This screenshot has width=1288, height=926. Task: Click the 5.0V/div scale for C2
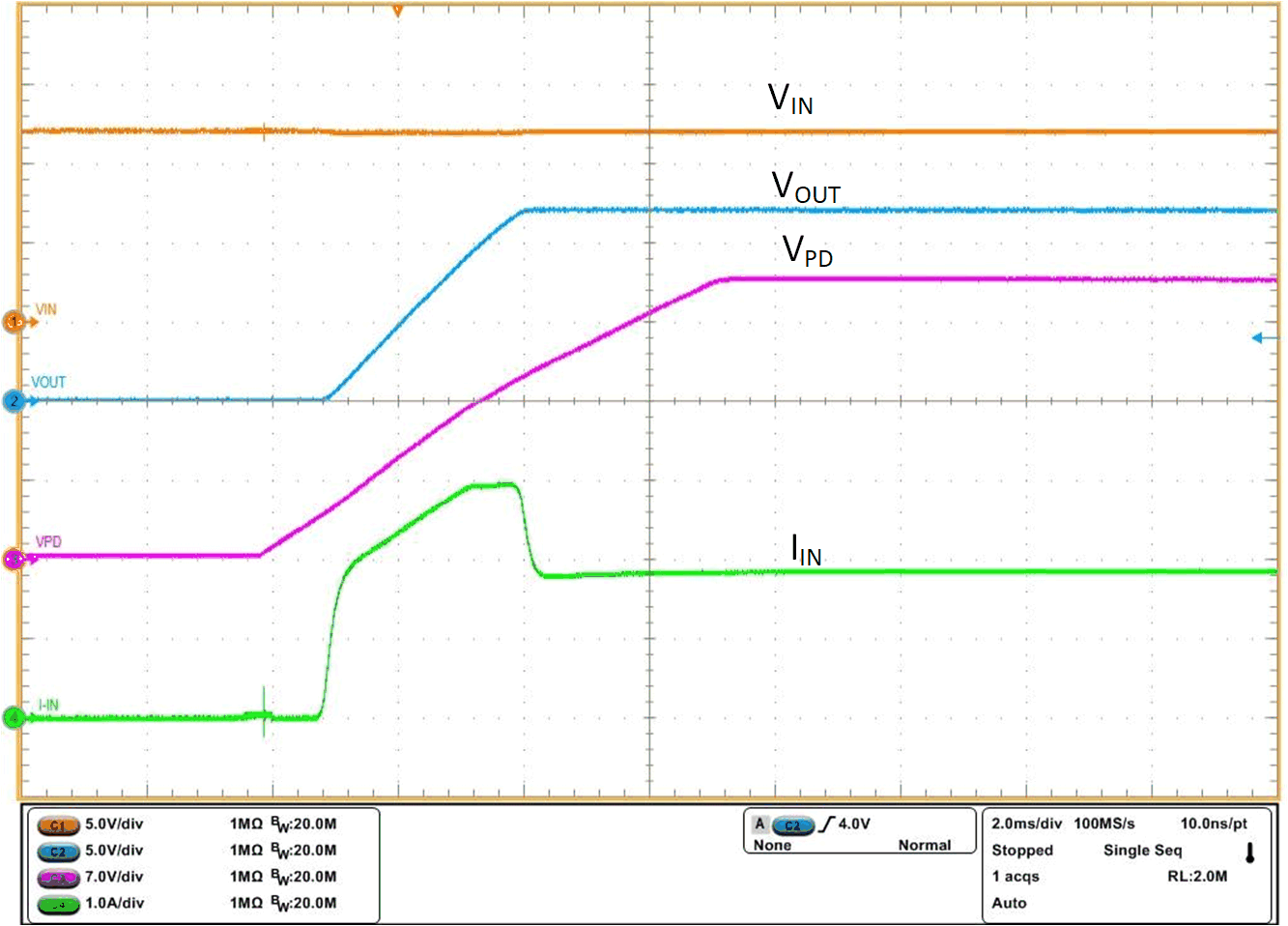coord(114,851)
